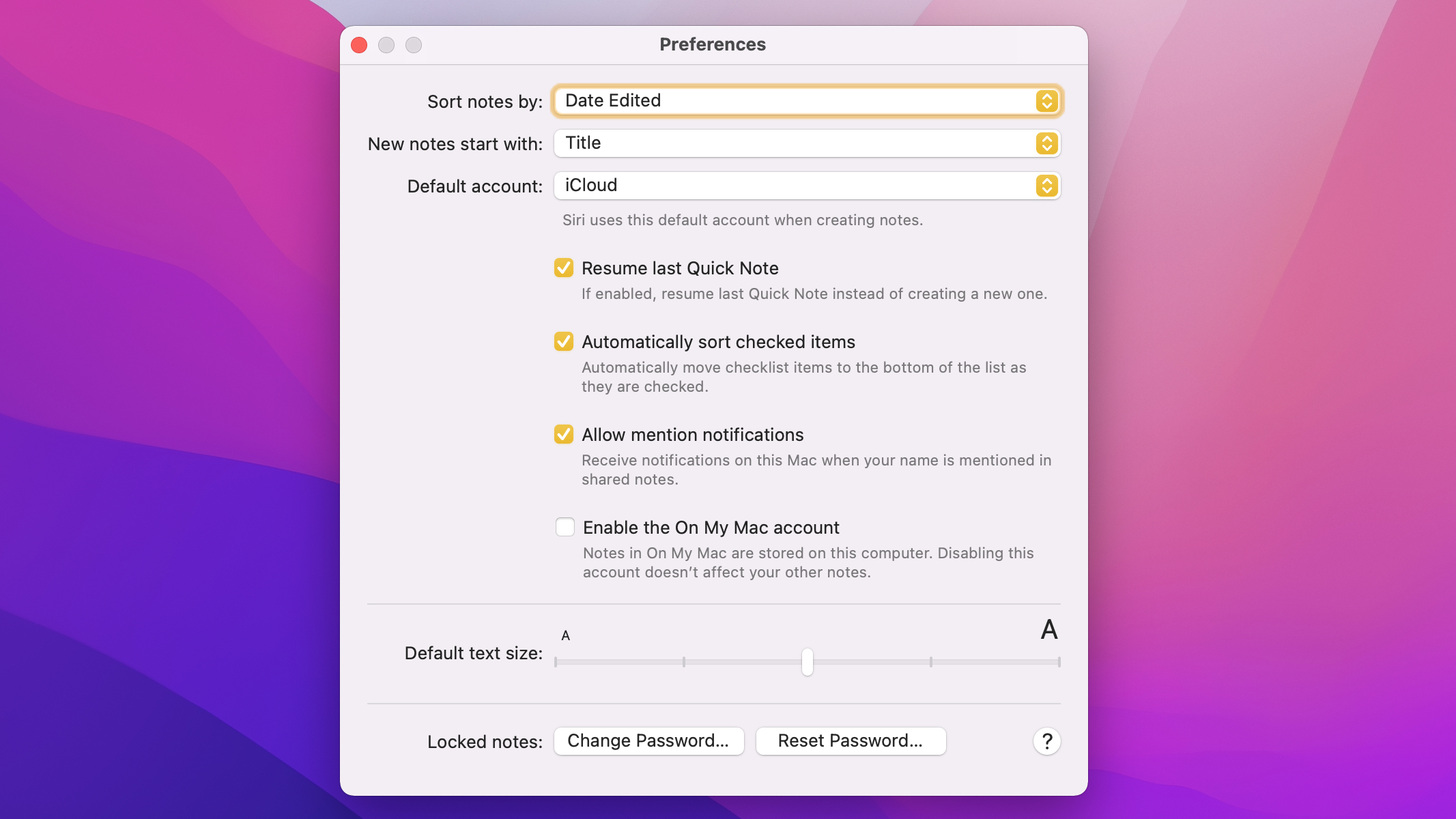The image size is (1456, 819).
Task: Expand the Sort notes by dropdown
Action: (806, 100)
